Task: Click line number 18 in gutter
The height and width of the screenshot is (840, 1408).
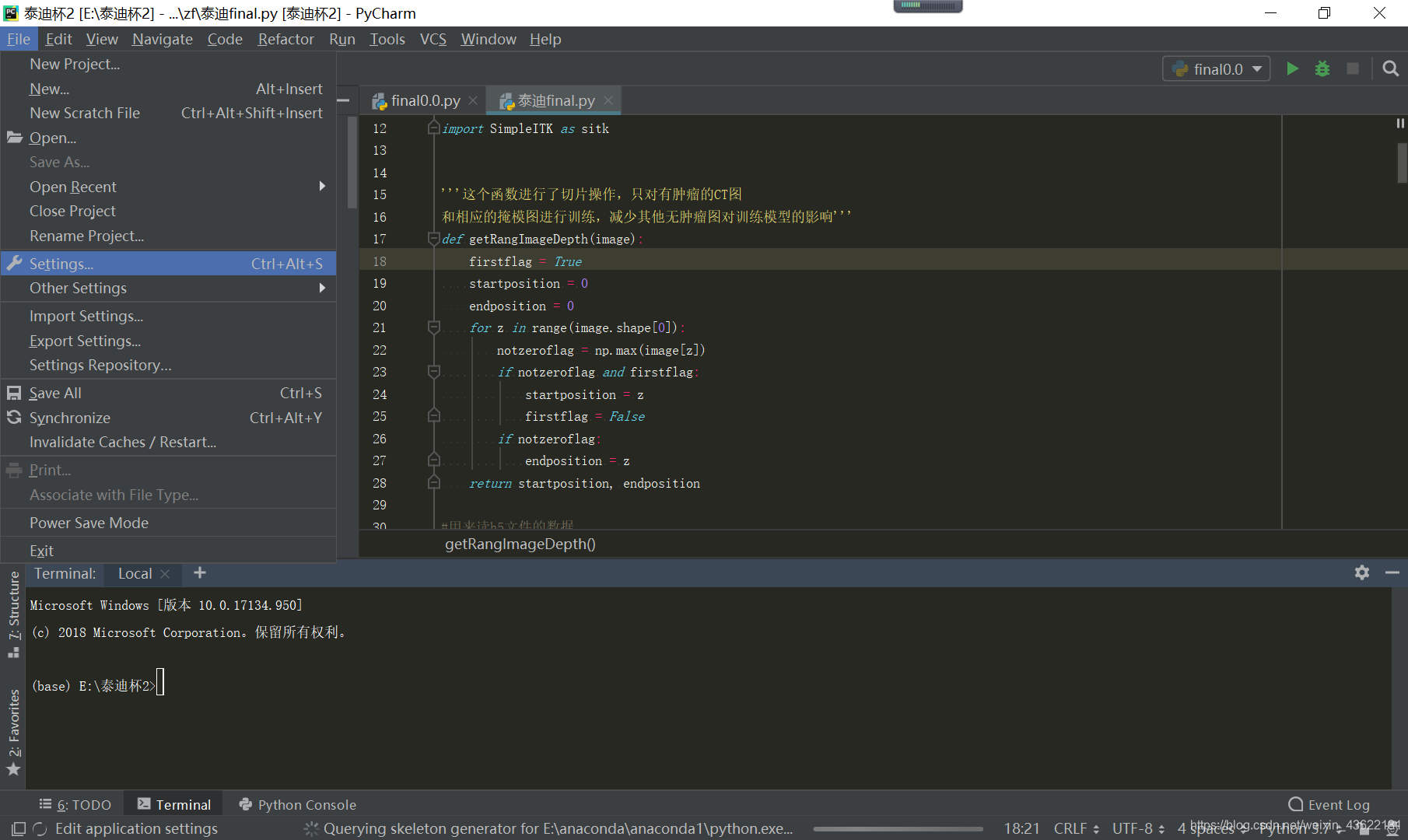Action: [x=380, y=261]
